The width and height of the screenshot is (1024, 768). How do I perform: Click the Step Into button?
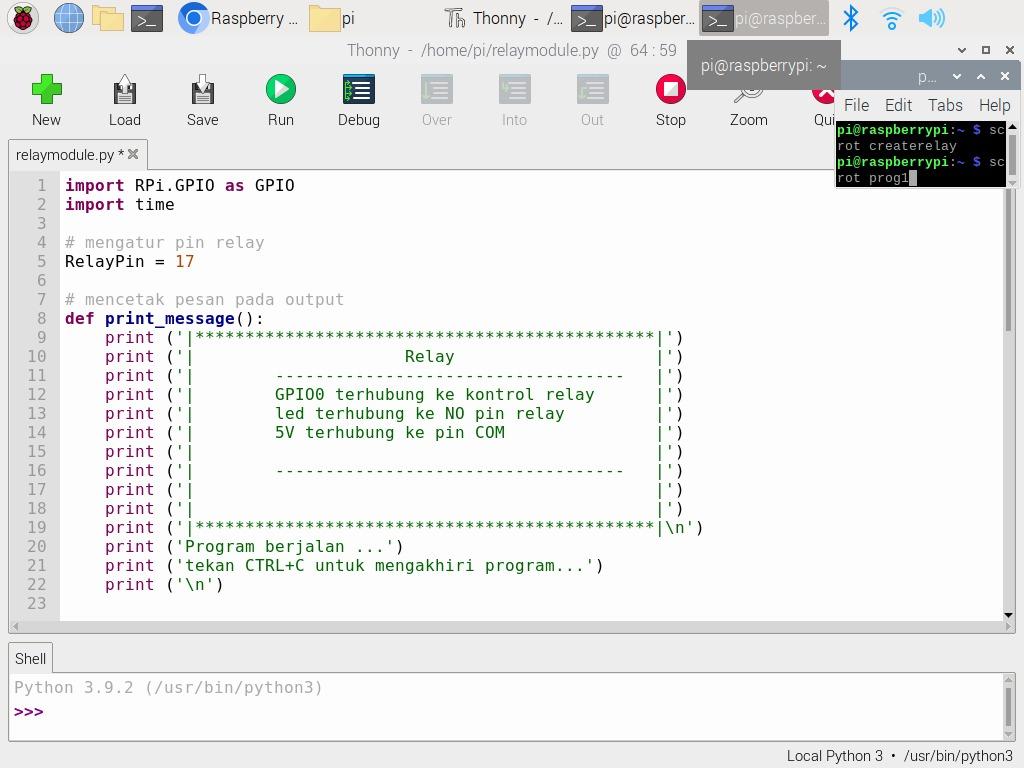pyautogui.click(x=514, y=100)
